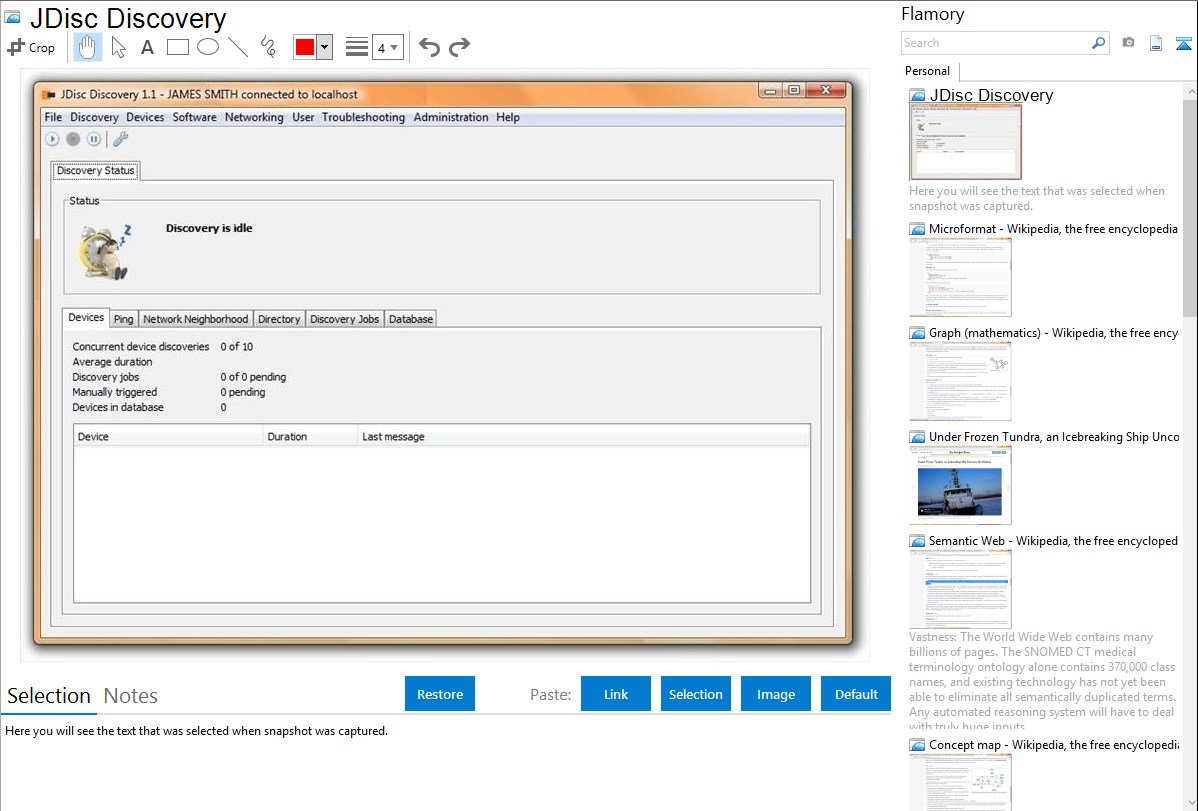Open discovery settings wrench icon
Screen dimensions: 1198x811
click(x=120, y=139)
